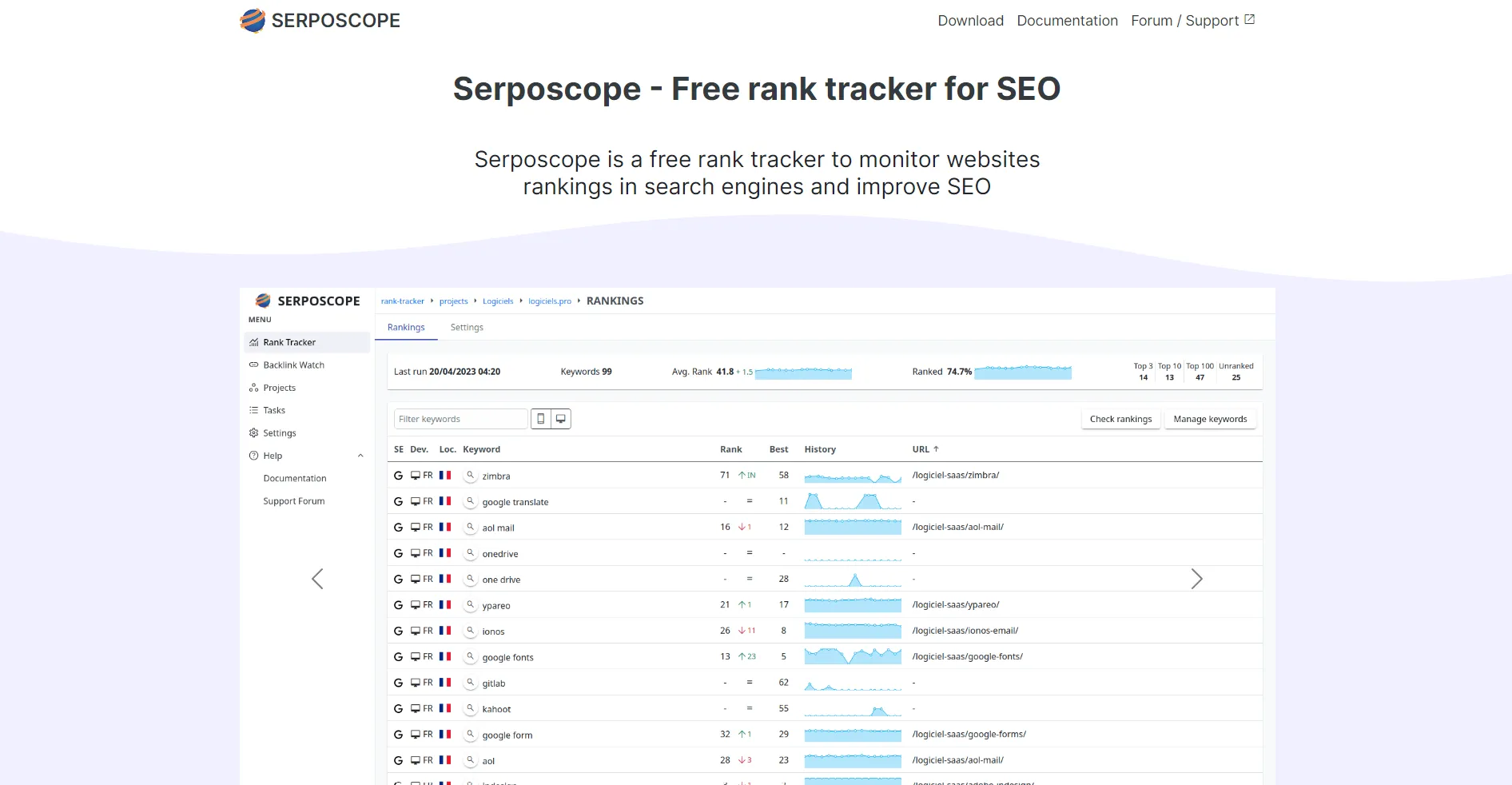Open Support Forum in sidebar
This screenshot has height=785, width=1512.
click(294, 501)
